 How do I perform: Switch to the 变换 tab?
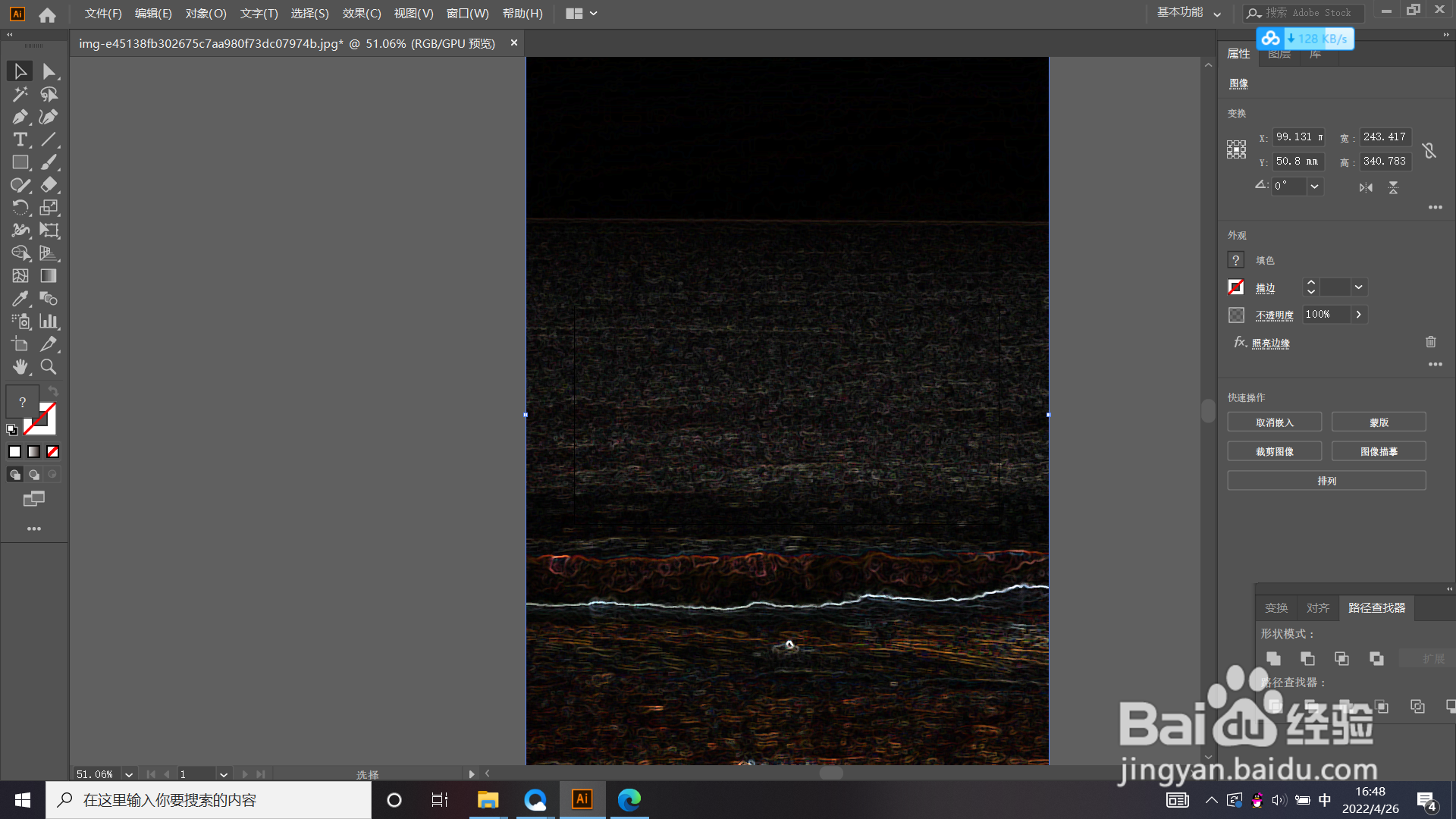click(x=1276, y=608)
